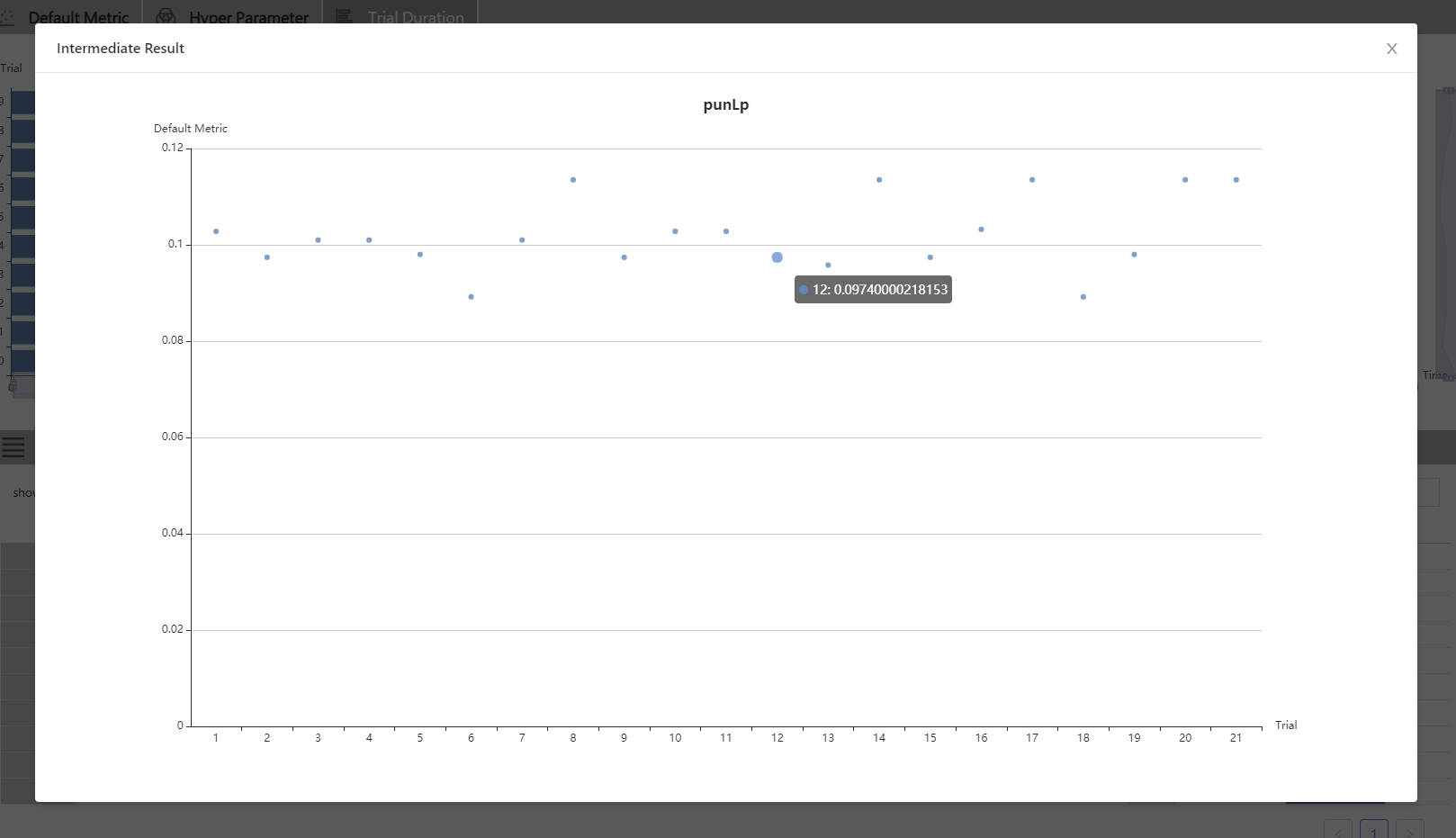Click the previous page pagination arrow
Screen dimensions: 1456x838
pos(1338,833)
